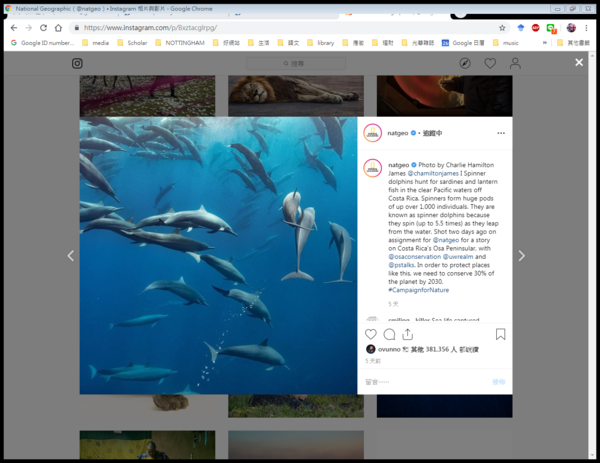The image size is (600, 463).
Task: Click natgeo avatar beside caption
Action: pyautogui.click(x=372, y=168)
